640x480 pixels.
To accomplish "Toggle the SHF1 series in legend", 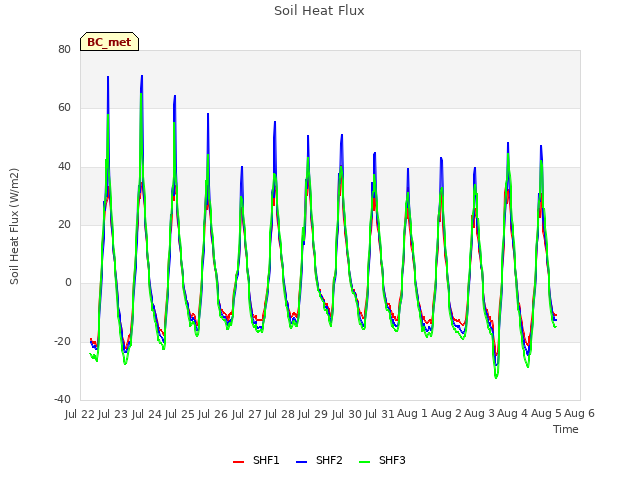I will [256, 460].
